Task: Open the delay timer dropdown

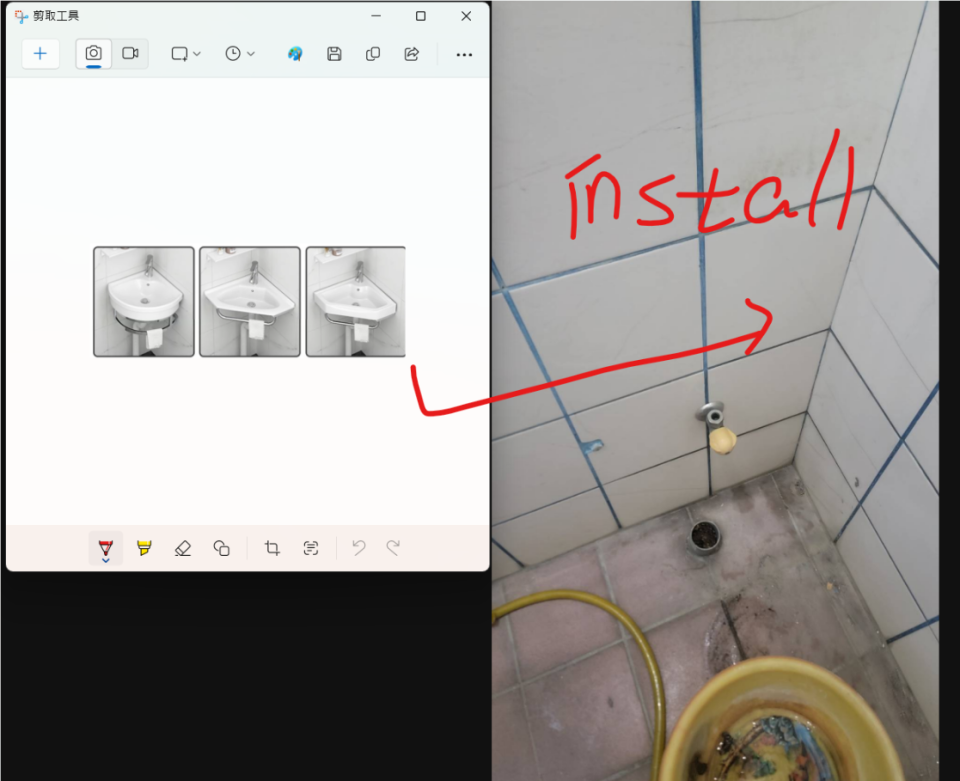Action: 240,54
